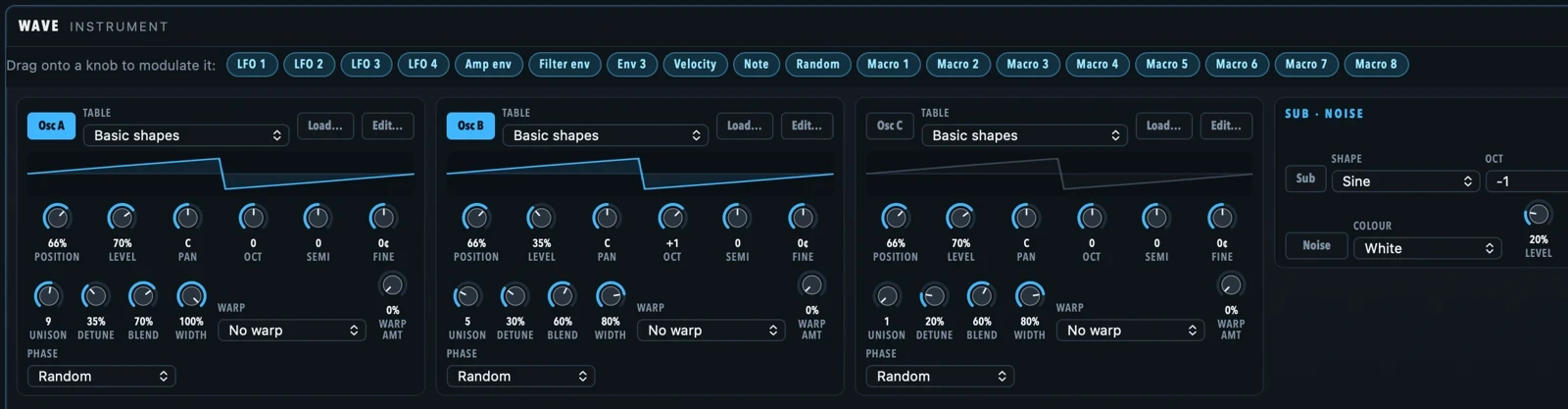
Task: Select the Note modulation source
Action: 756,64
